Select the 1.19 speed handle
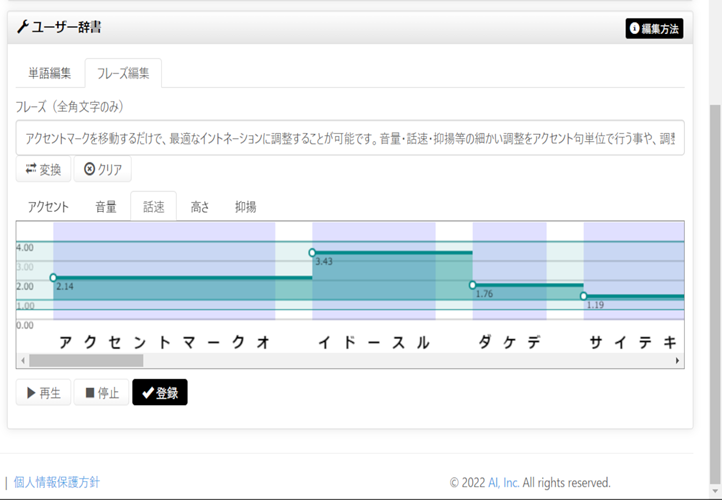The width and height of the screenshot is (722, 500). 583,296
